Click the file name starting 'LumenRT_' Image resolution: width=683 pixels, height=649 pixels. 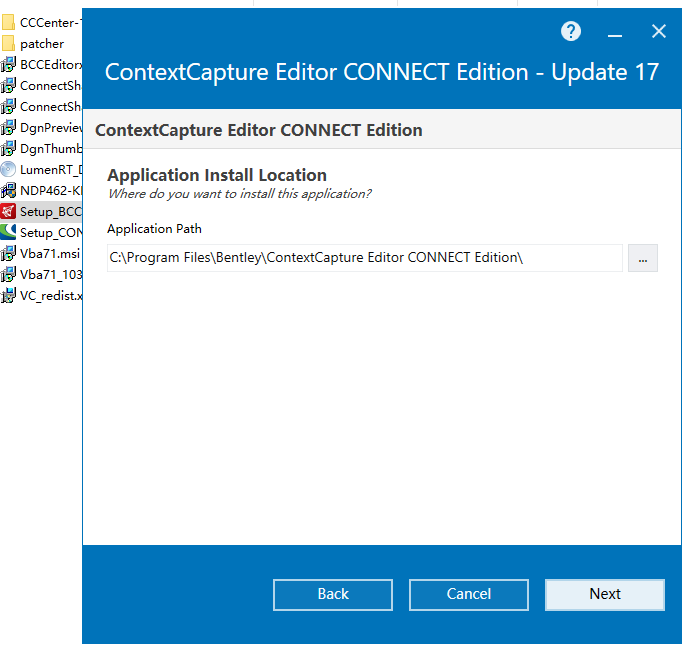[51, 169]
